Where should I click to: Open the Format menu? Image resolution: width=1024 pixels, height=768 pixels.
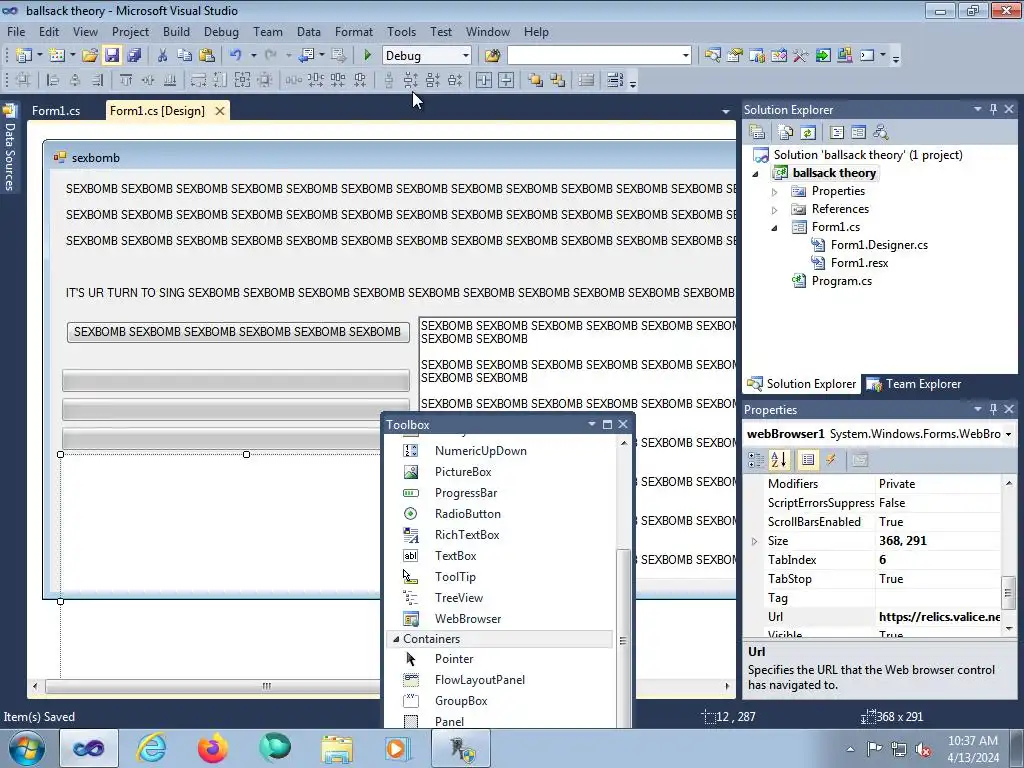point(353,32)
